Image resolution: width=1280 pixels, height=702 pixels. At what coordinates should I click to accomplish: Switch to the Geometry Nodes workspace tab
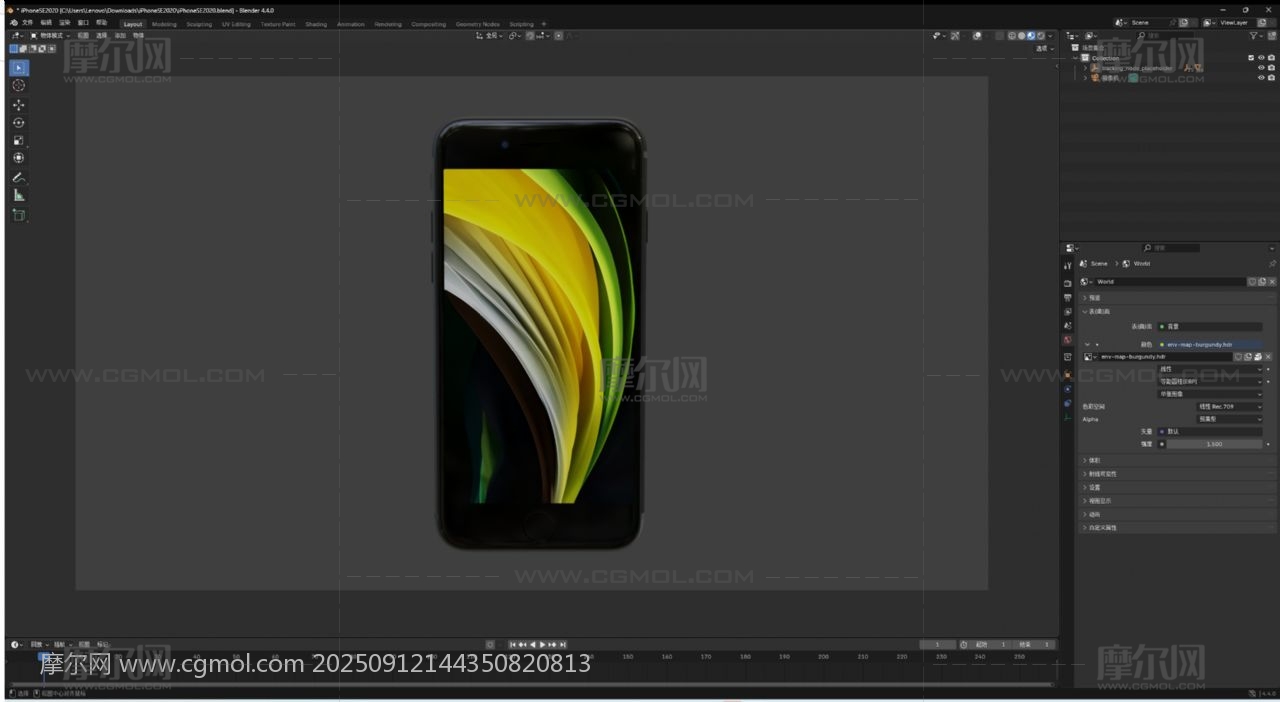click(x=477, y=24)
